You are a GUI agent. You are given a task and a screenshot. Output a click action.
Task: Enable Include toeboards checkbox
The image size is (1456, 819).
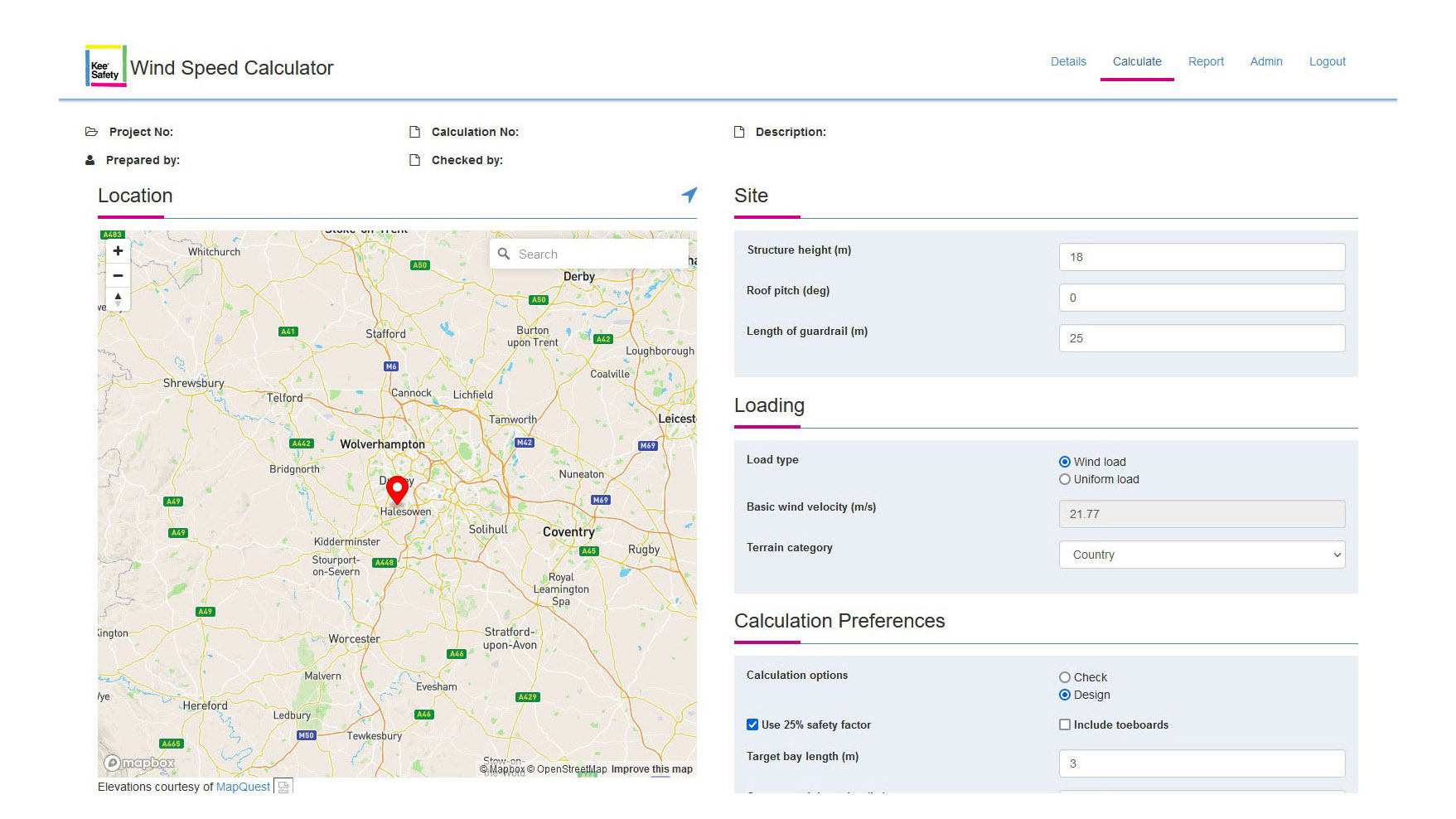1065,724
